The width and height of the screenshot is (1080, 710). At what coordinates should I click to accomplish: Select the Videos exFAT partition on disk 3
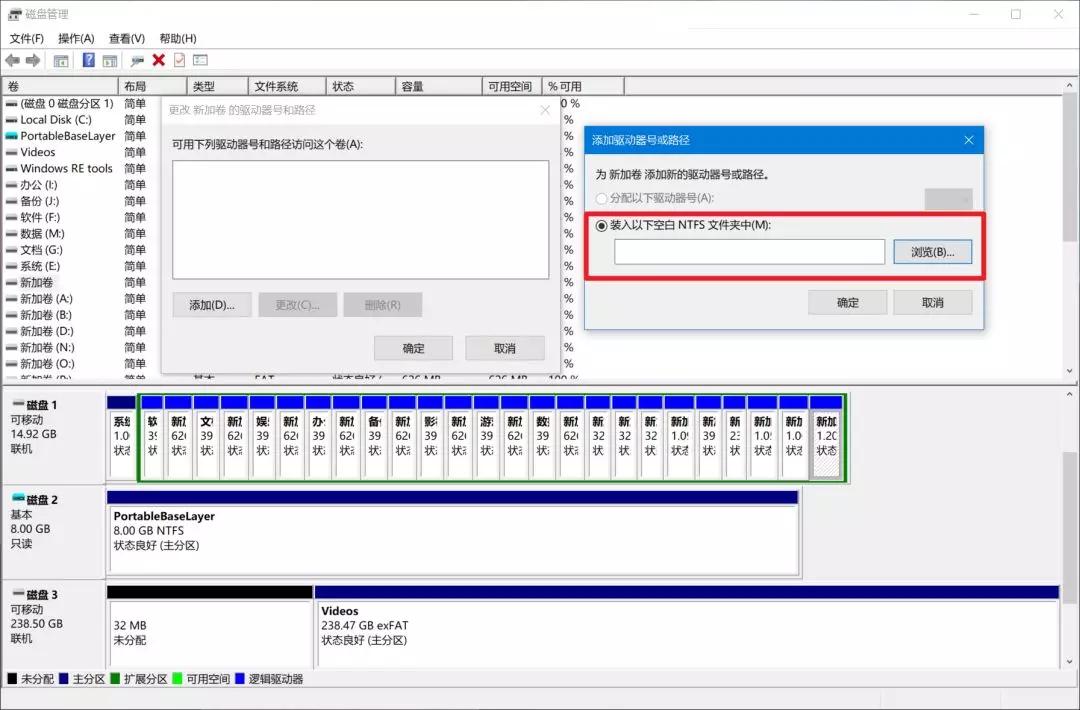point(686,626)
